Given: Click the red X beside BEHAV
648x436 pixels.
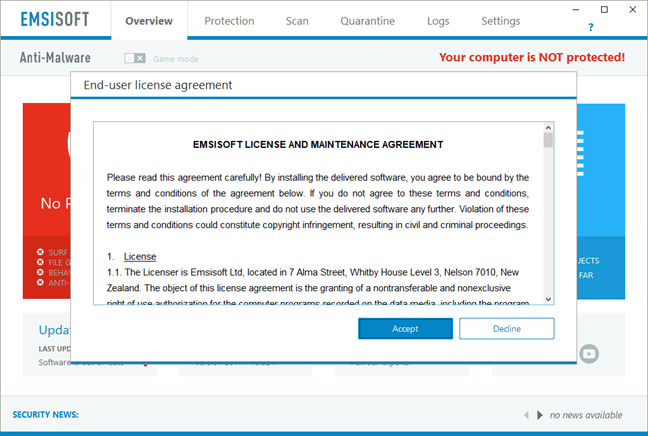Looking at the screenshot, I should coord(40,272).
